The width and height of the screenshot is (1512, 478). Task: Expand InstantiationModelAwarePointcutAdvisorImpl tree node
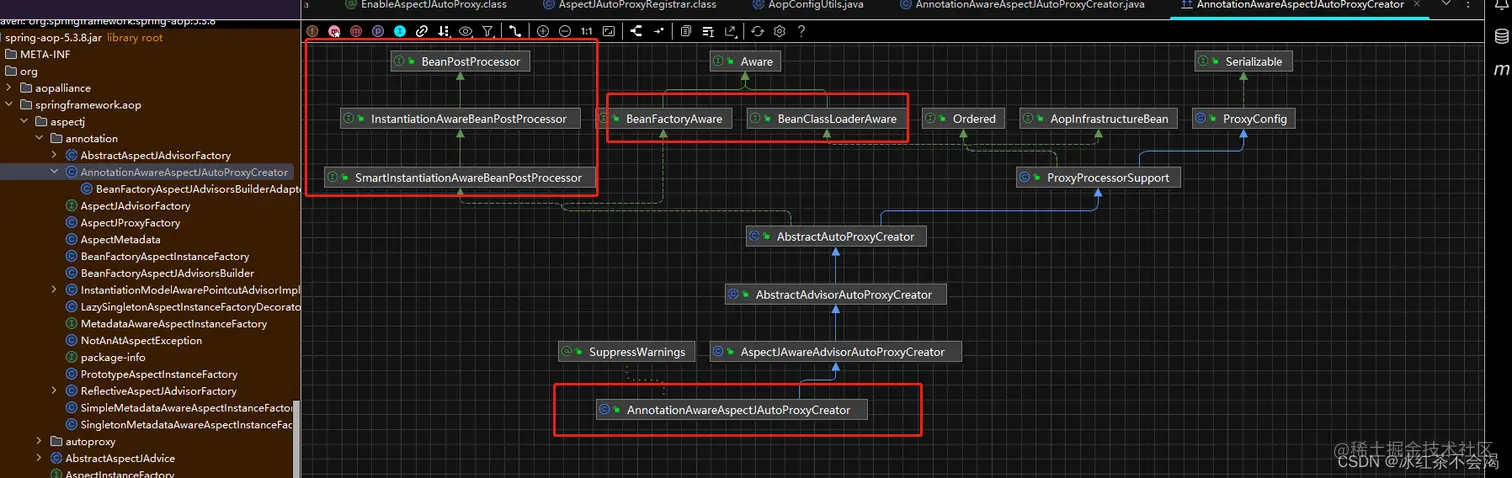54,290
